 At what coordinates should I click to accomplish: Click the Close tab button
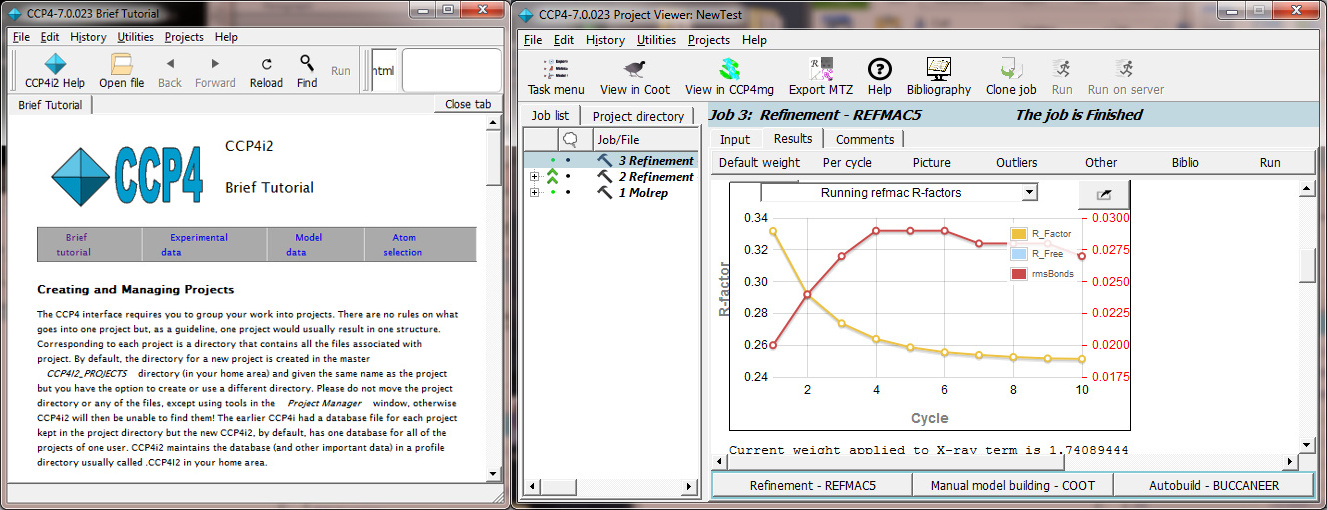[468, 104]
